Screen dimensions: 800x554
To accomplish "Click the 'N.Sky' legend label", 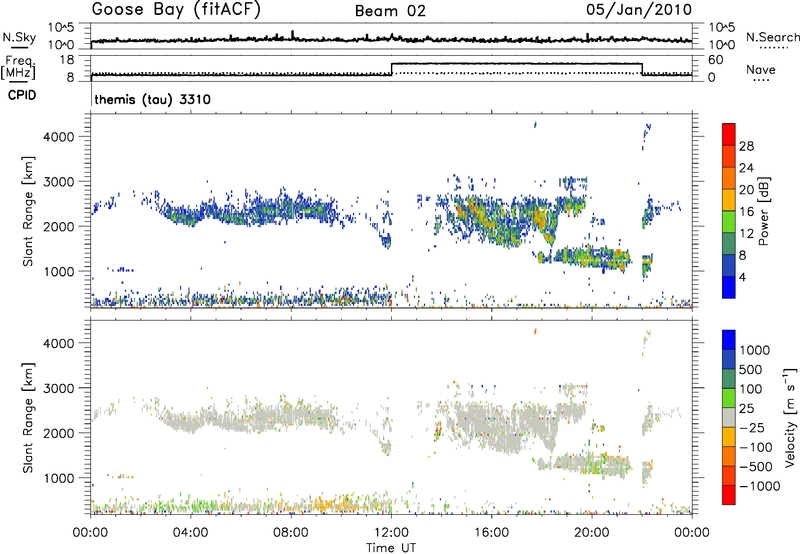I will pos(19,37).
